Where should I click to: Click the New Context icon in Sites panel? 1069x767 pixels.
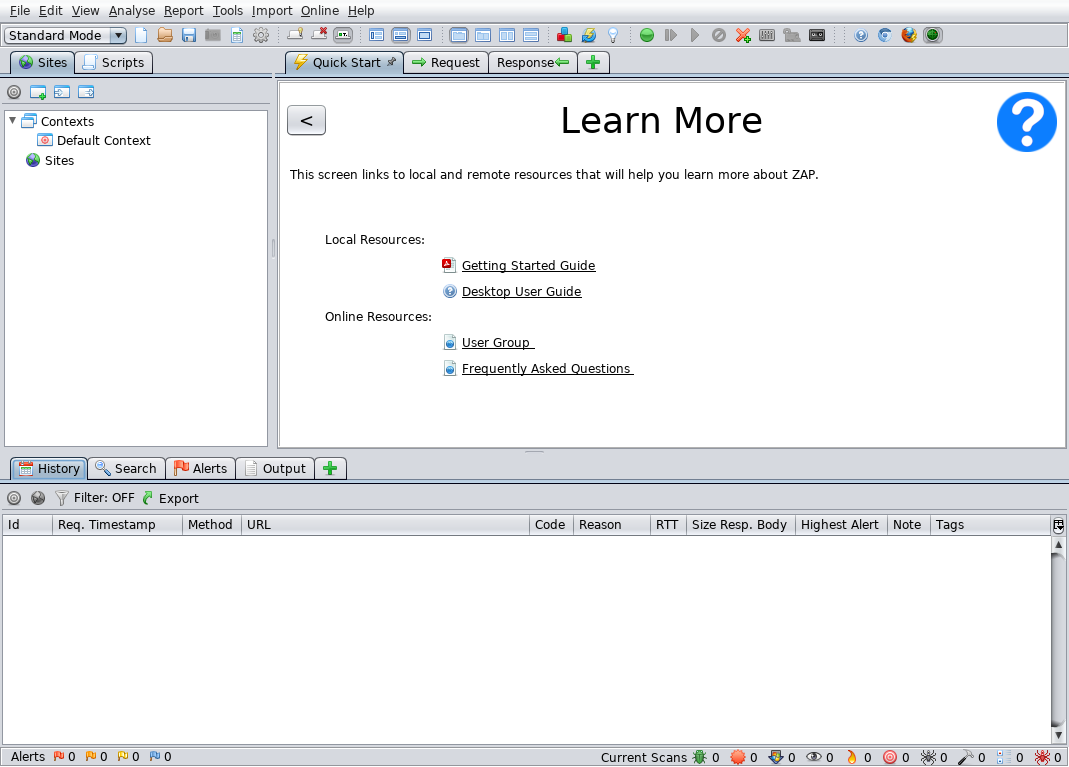point(38,92)
